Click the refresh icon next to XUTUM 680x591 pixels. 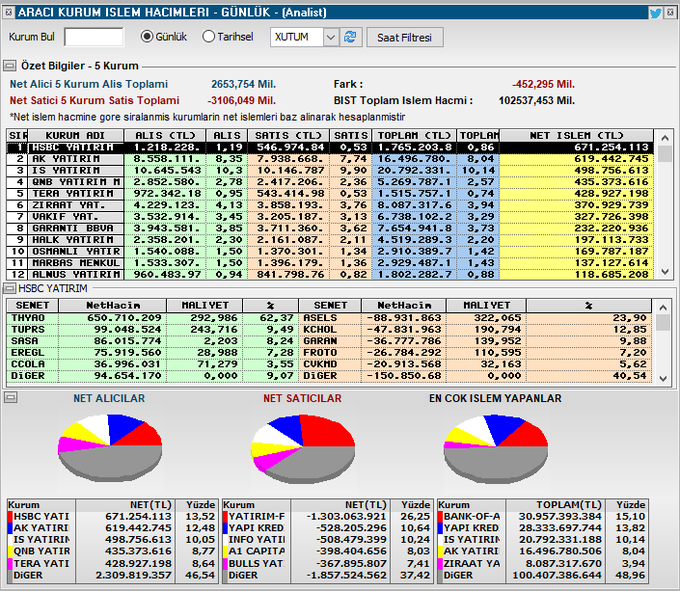click(x=350, y=37)
